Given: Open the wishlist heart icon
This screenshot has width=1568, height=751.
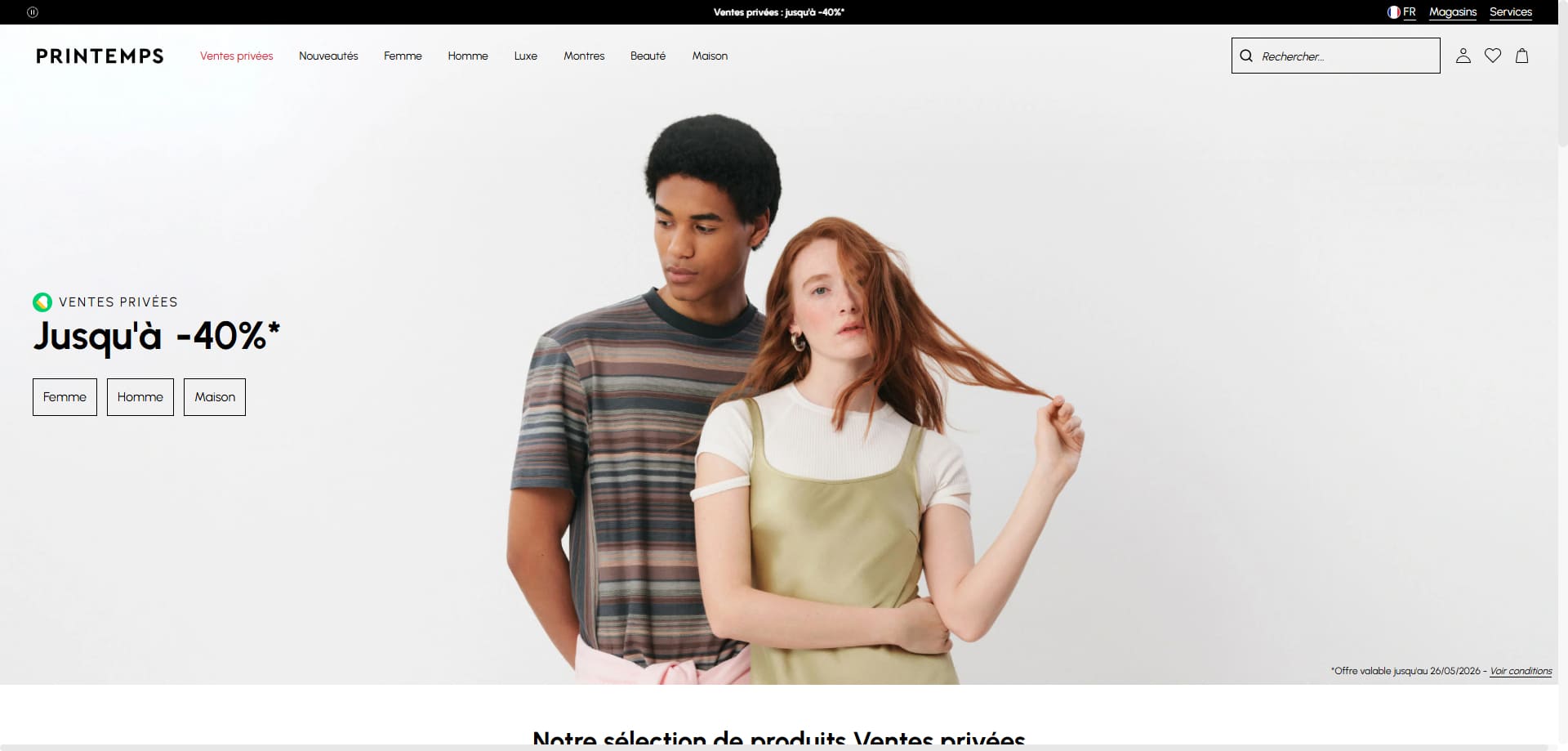Looking at the screenshot, I should [x=1493, y=56].
